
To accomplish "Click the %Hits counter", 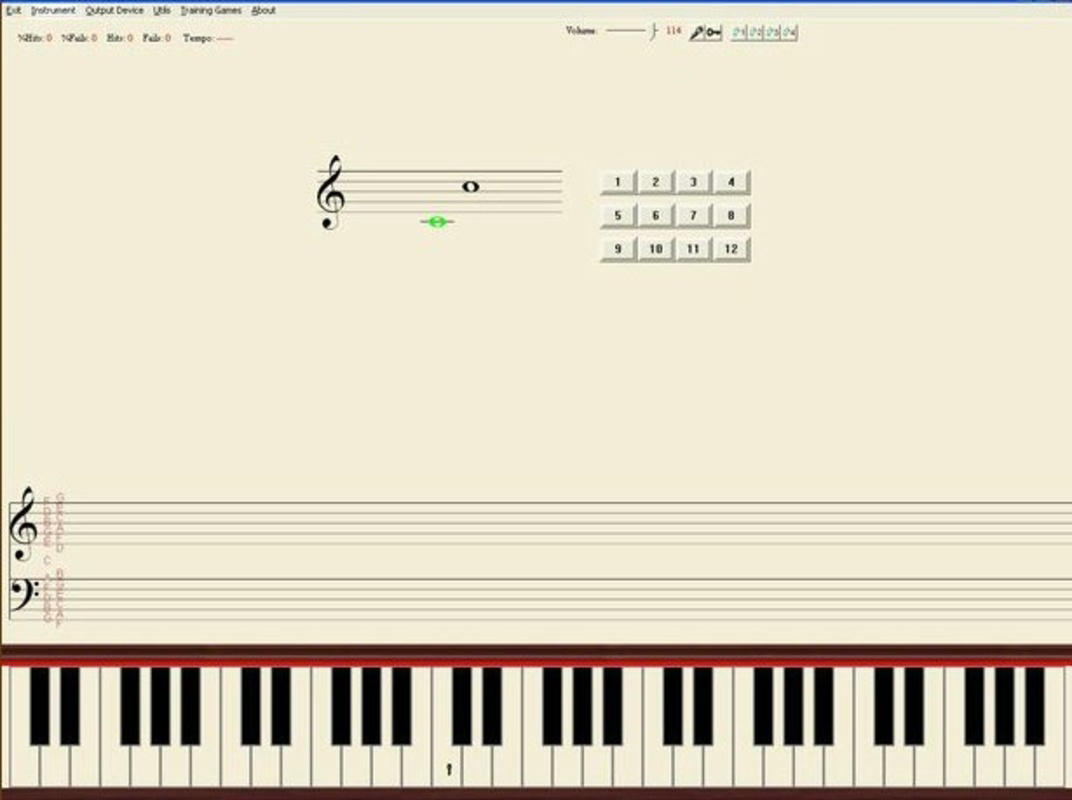I will (x=35, y=38).
